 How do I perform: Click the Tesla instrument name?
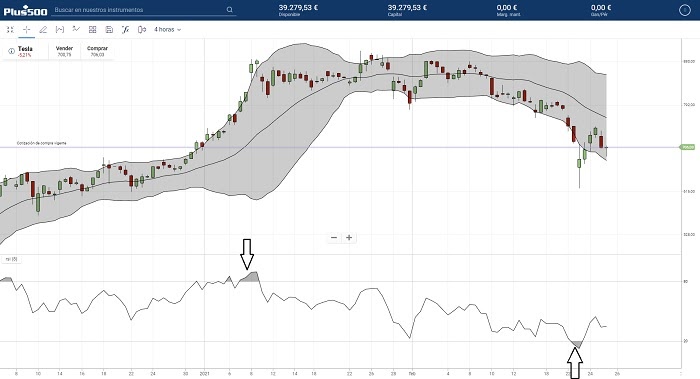pyautogui.click(x=25, y=49)
